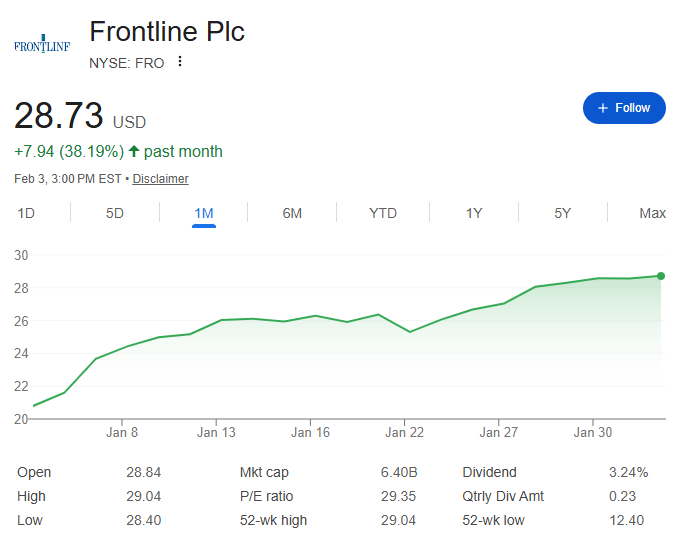Click the Qtrly Div Amt label
The height and width of the screenshot is (548, 678).
pyautogui.click(x=503, y=497)
